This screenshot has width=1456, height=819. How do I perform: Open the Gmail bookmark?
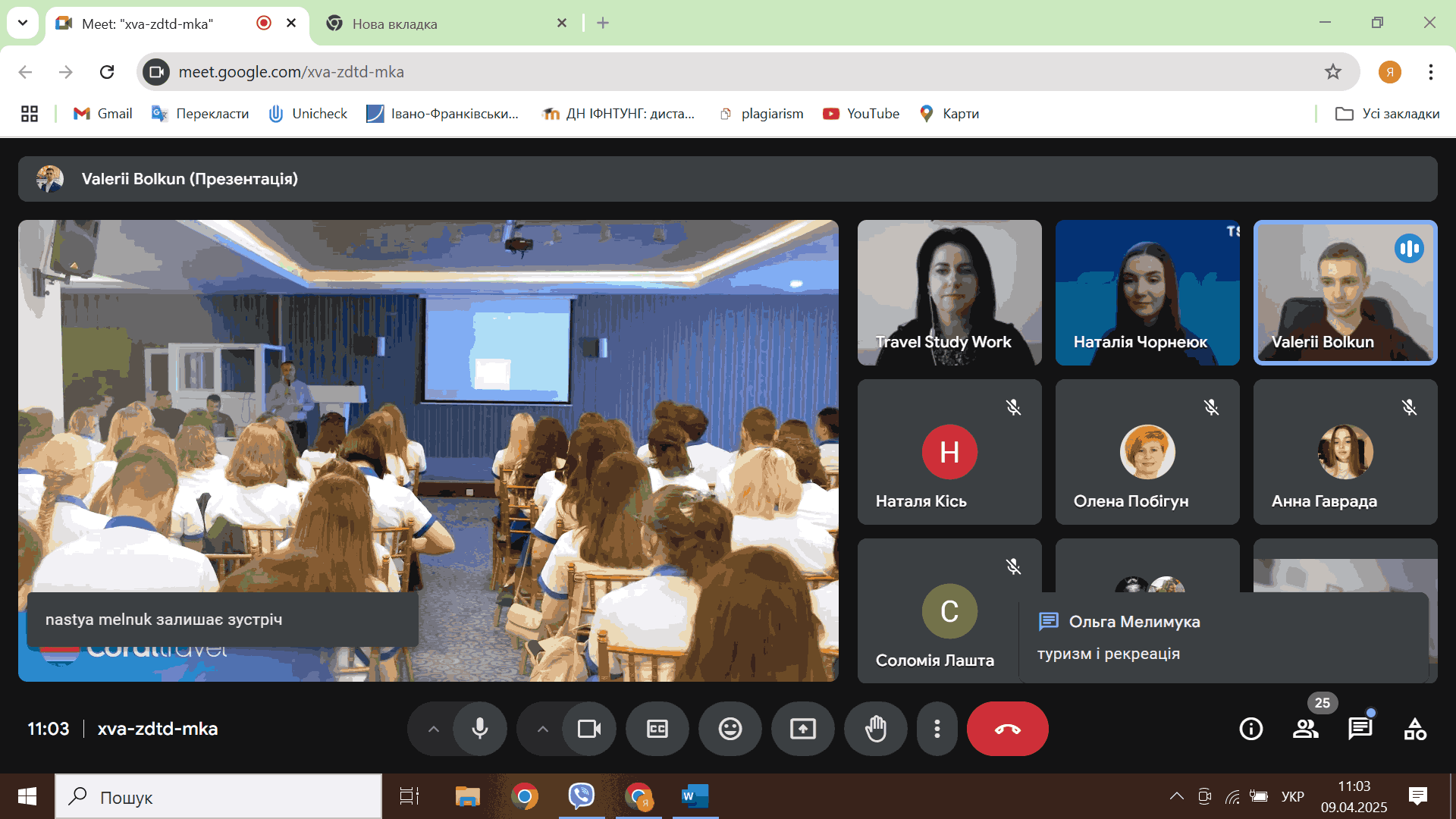(103, 114)
